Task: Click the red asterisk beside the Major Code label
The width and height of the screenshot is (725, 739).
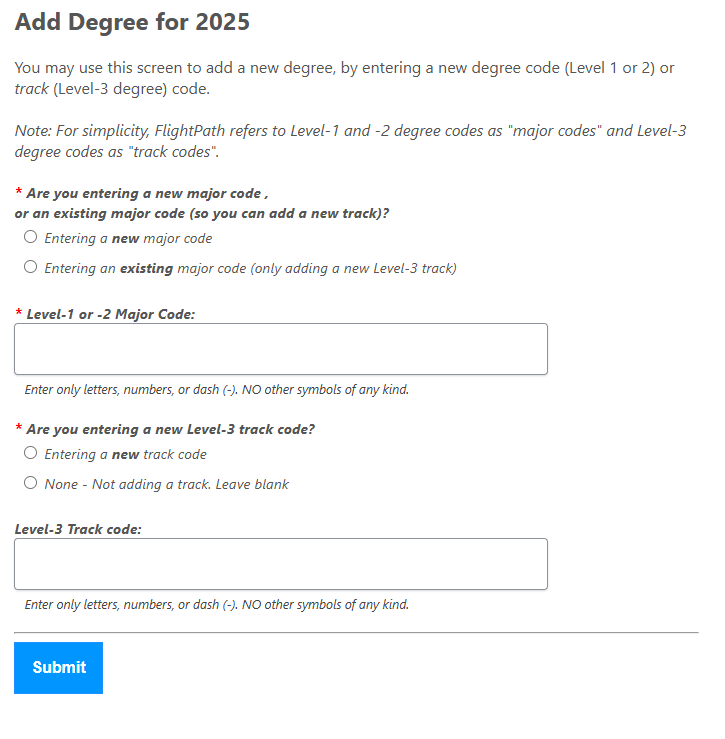Action: coord(19,315)
